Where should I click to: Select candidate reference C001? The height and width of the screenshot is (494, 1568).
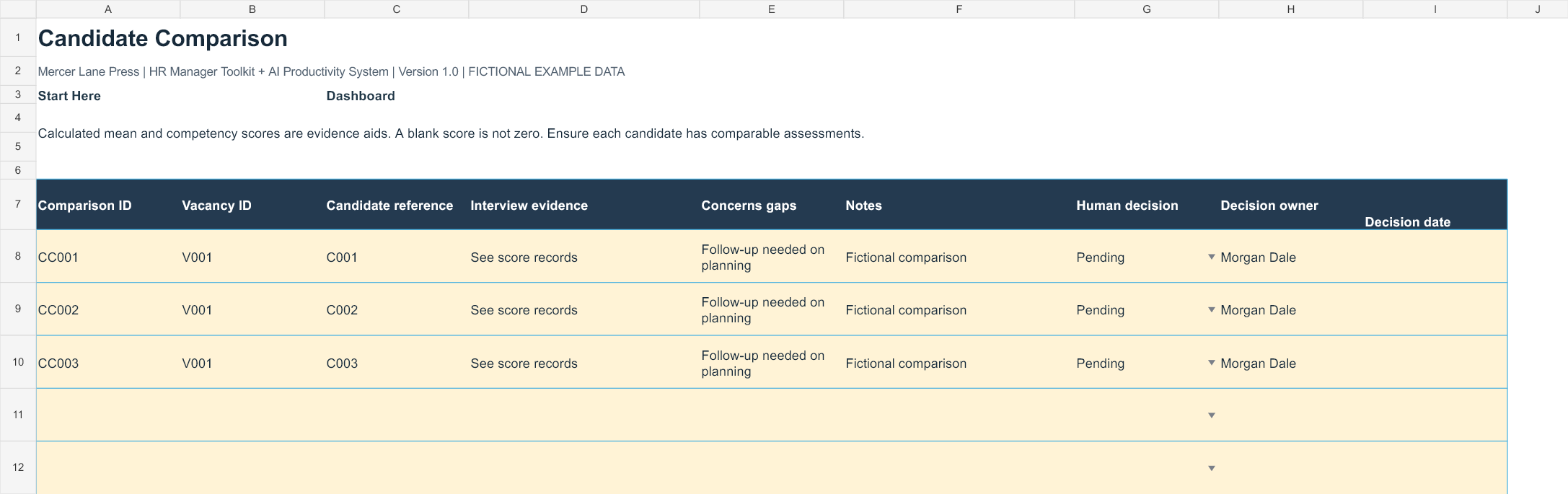(x=397, y=257)
